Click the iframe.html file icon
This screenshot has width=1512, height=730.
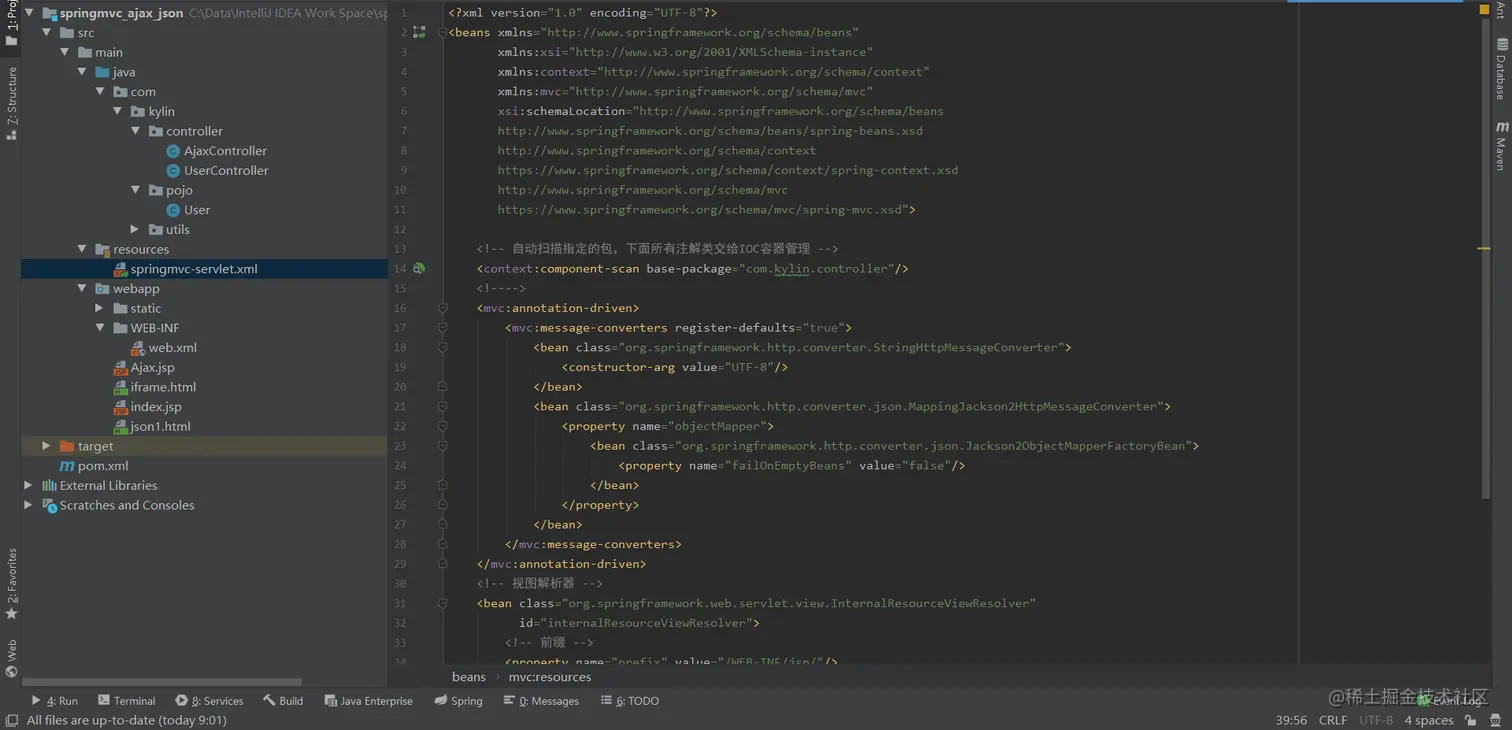tap(120, 387)
